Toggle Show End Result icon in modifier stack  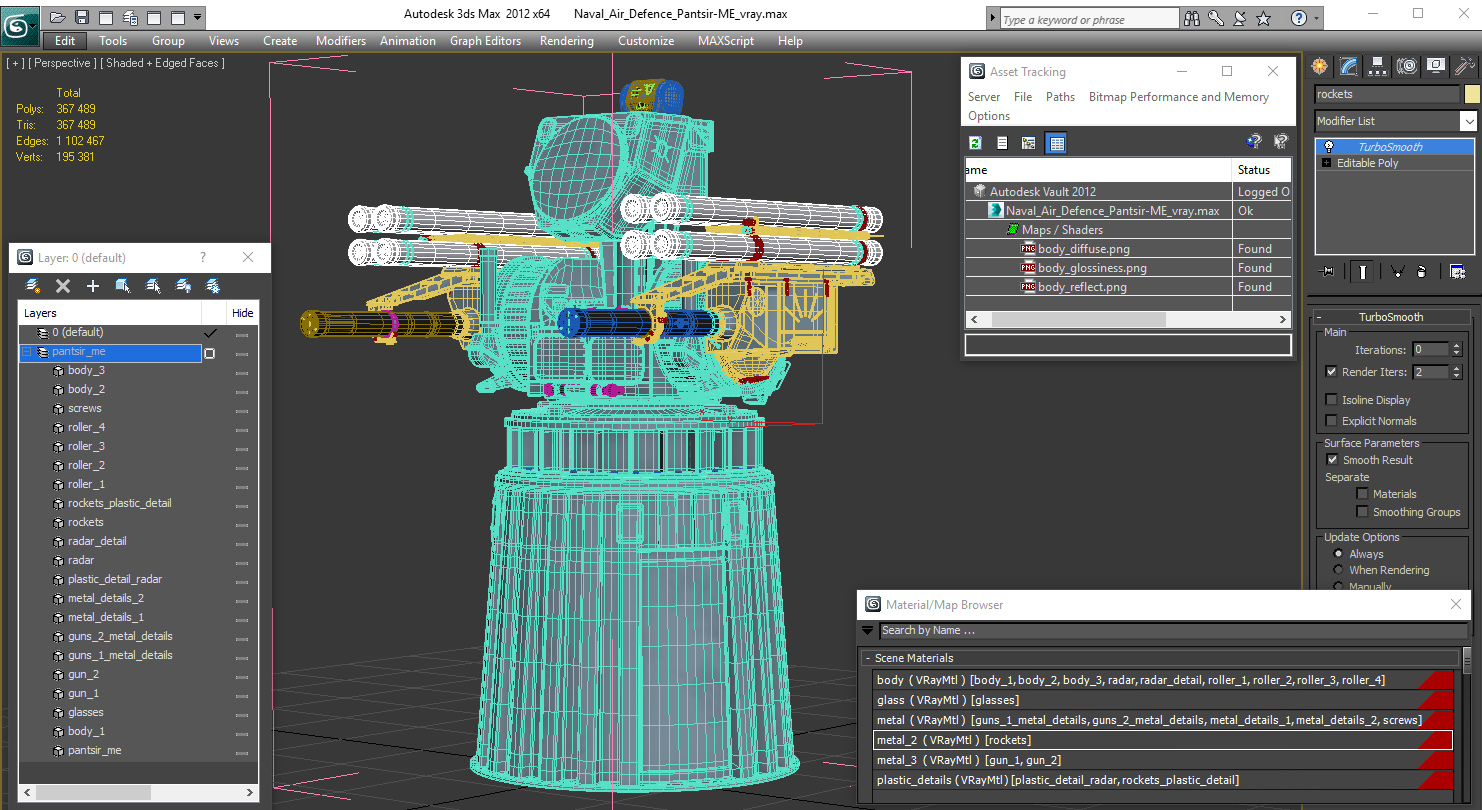pos(1363,271)
